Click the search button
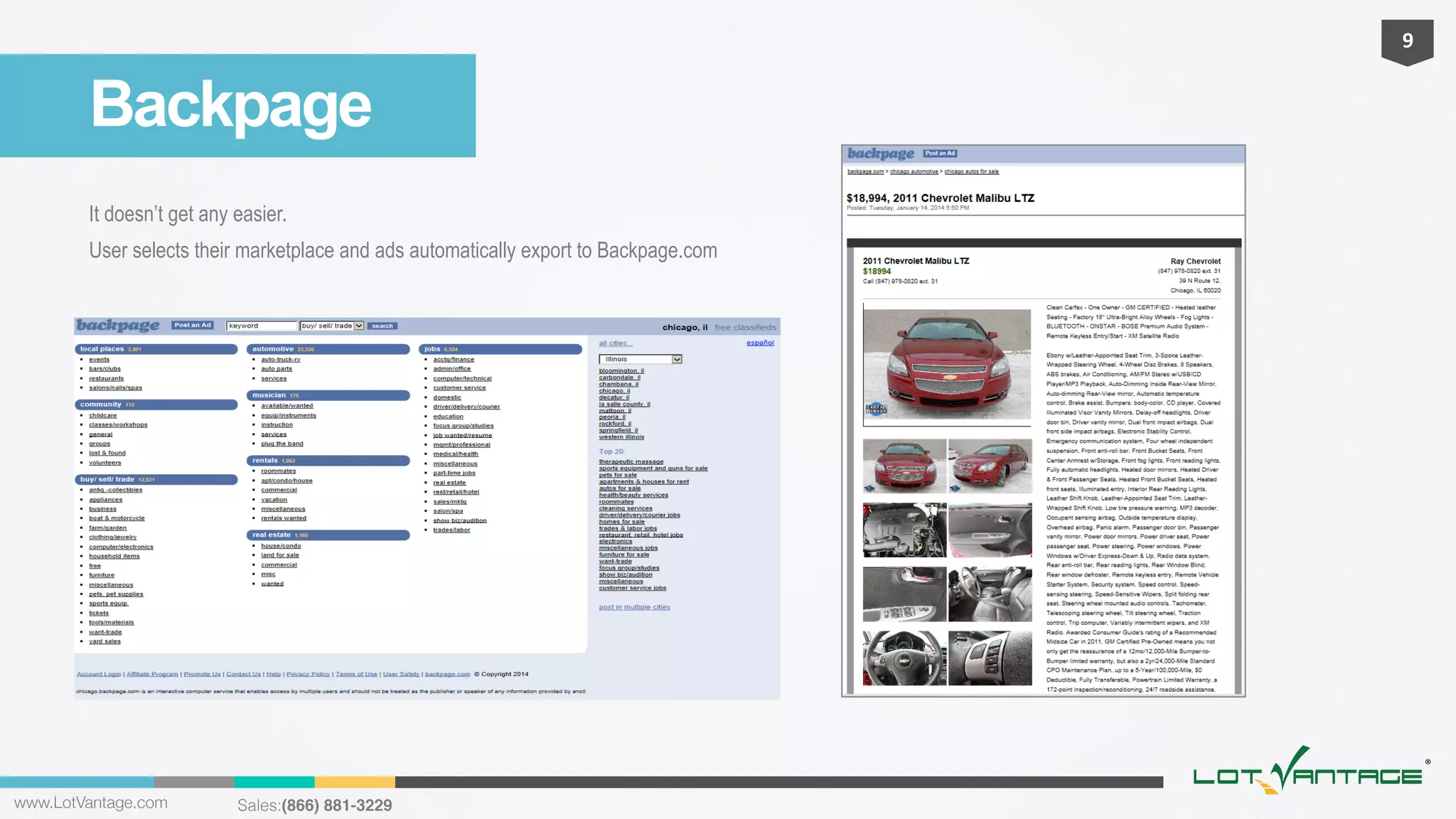Screen dimensions: 1456x819 [x=382, y=326]
